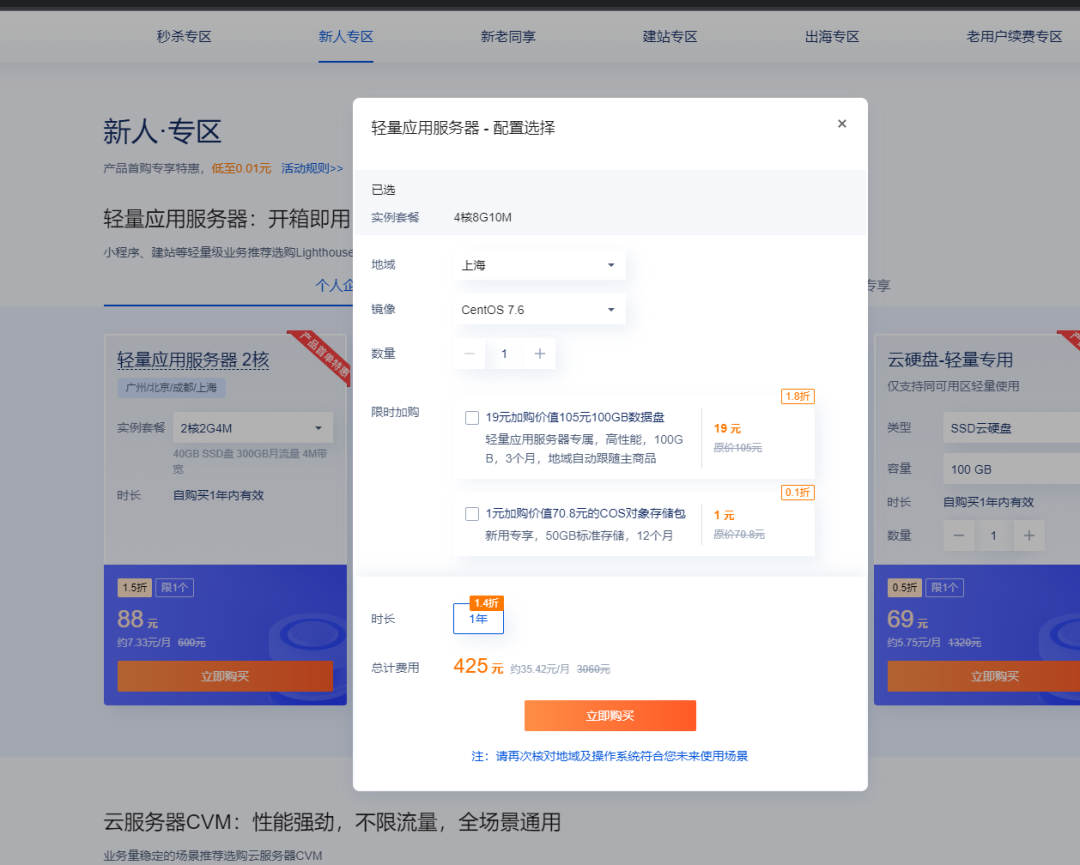This screenshot has width=1080, height=865.
Task: Open the 老用户续费专区 tab
Action: tap(1014, 37)
